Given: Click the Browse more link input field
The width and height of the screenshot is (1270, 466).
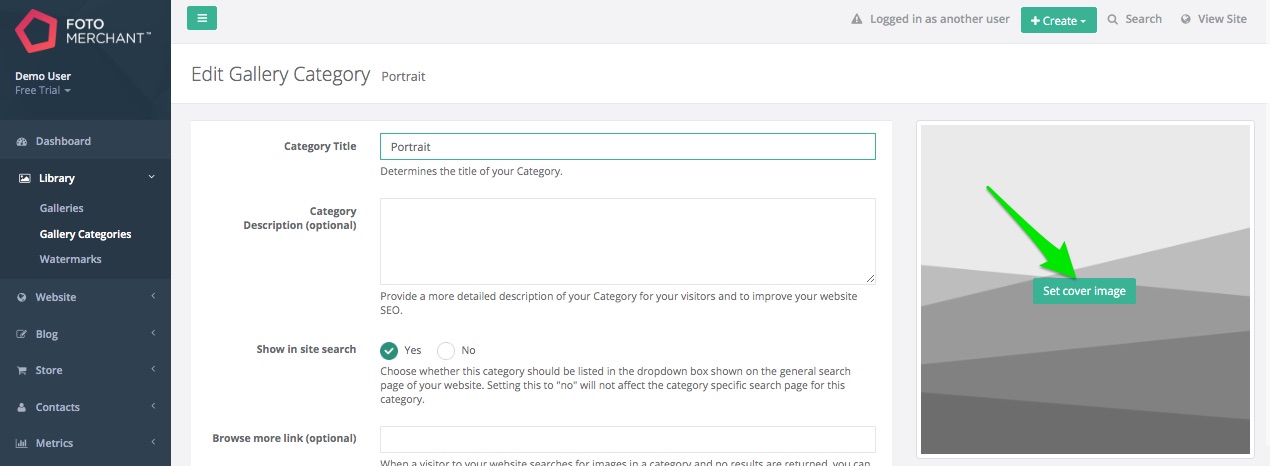Looking at the screenshot, I should (x=628, y=439).
